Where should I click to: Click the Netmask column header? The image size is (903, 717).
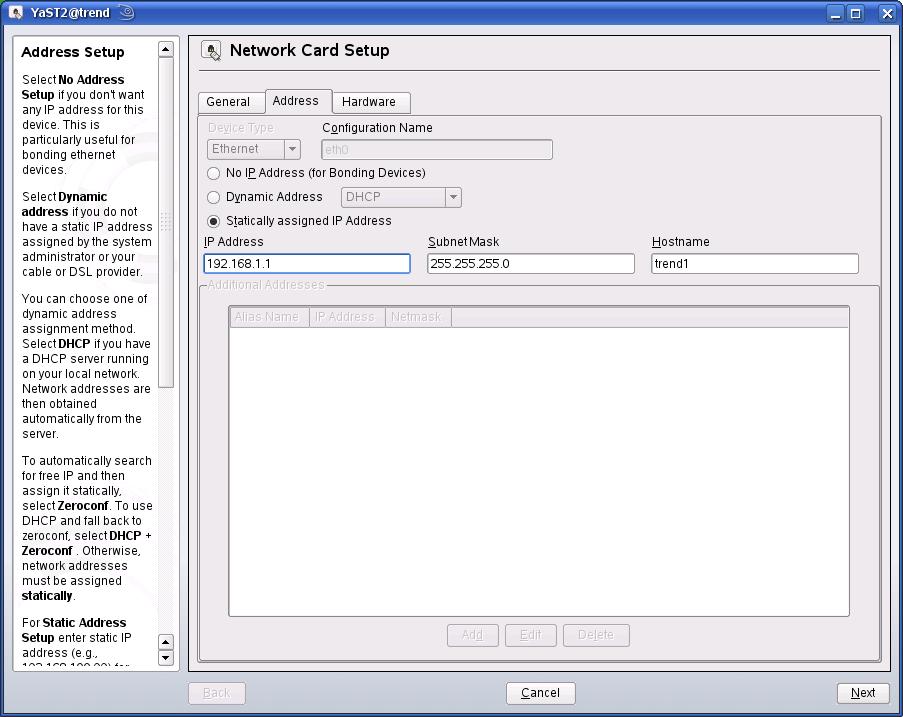click(418, 317)
